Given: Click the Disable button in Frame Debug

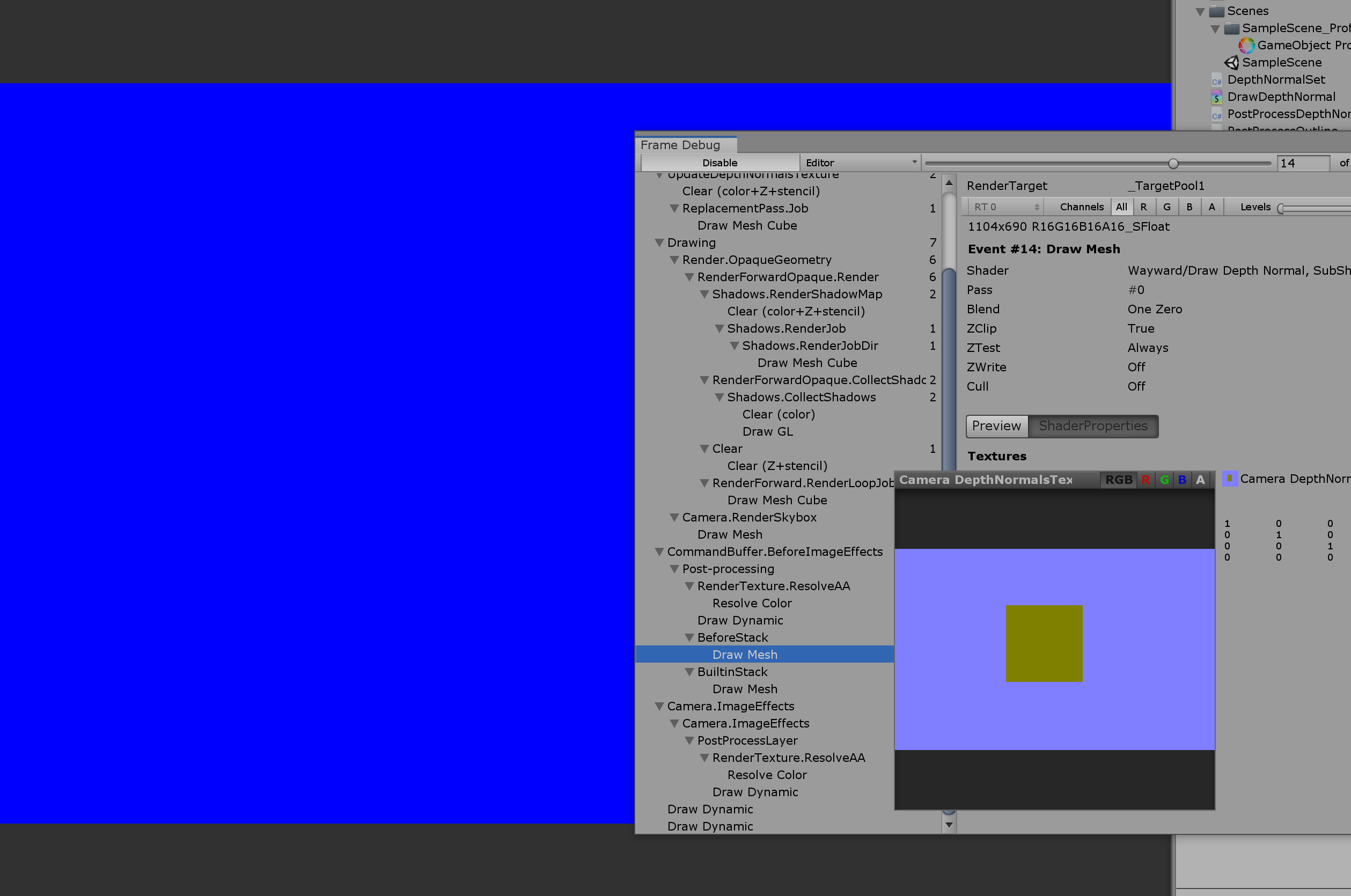Looking at the screenshot, I should coord(719,163).
